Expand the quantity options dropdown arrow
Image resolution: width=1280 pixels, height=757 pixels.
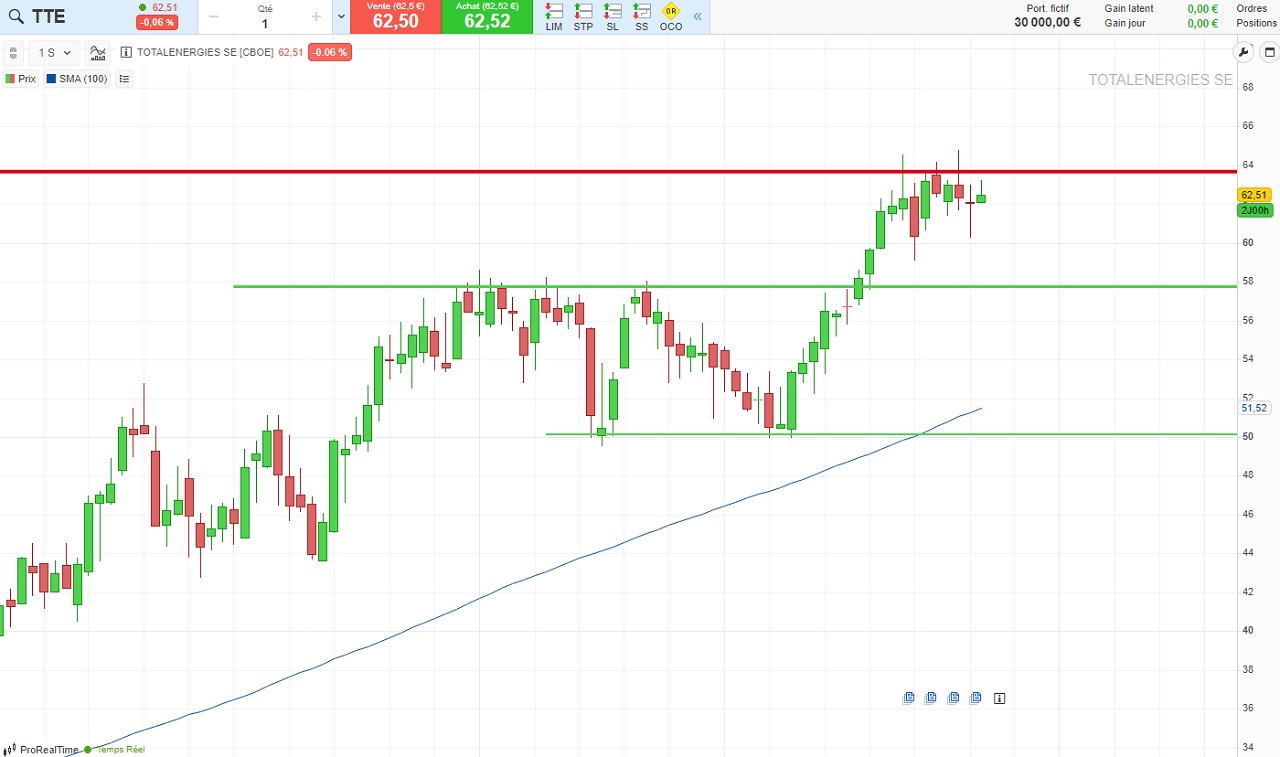tap(341, 17)
